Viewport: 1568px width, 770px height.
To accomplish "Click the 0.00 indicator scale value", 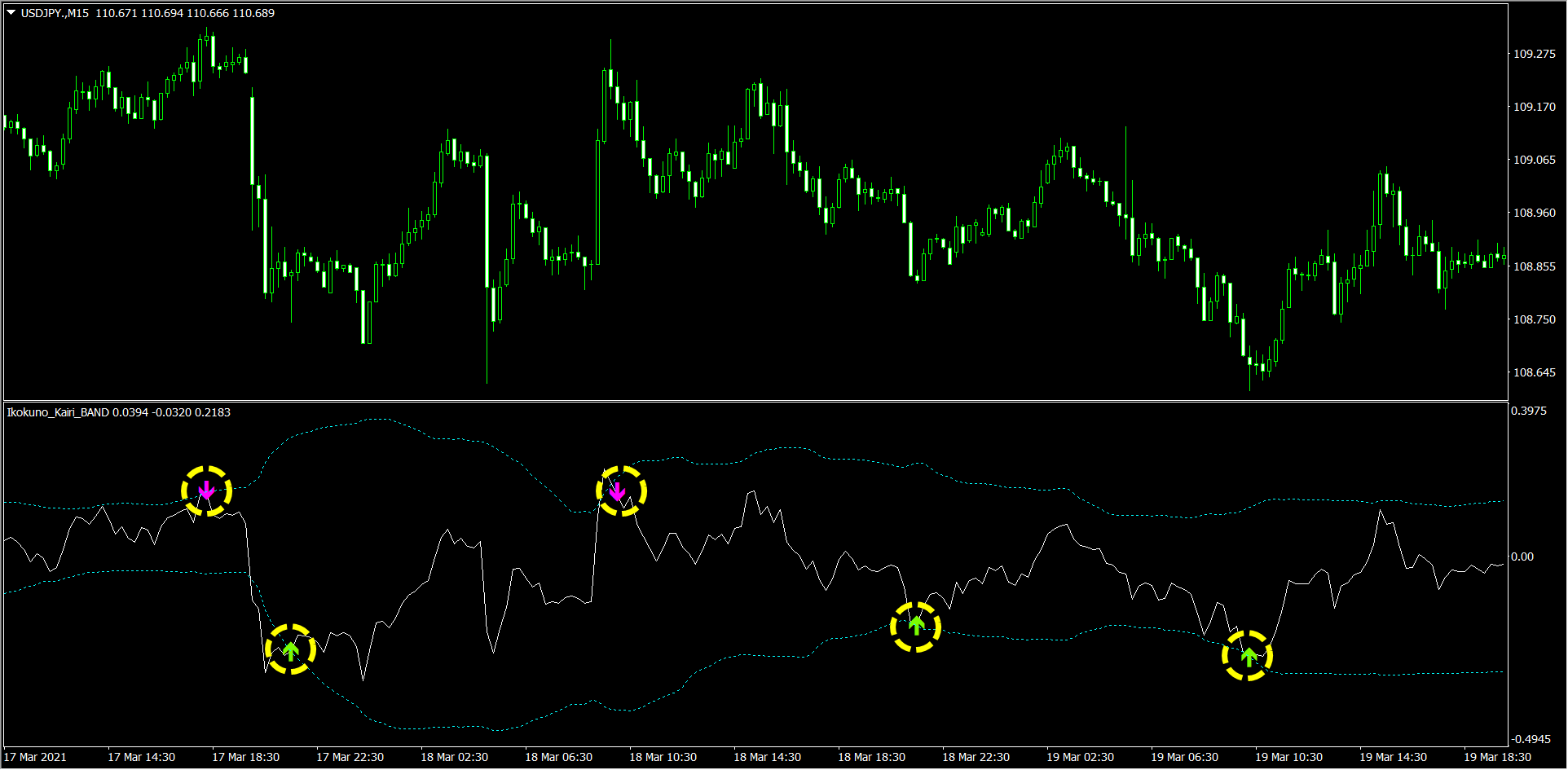I will tap(1522, 557).
